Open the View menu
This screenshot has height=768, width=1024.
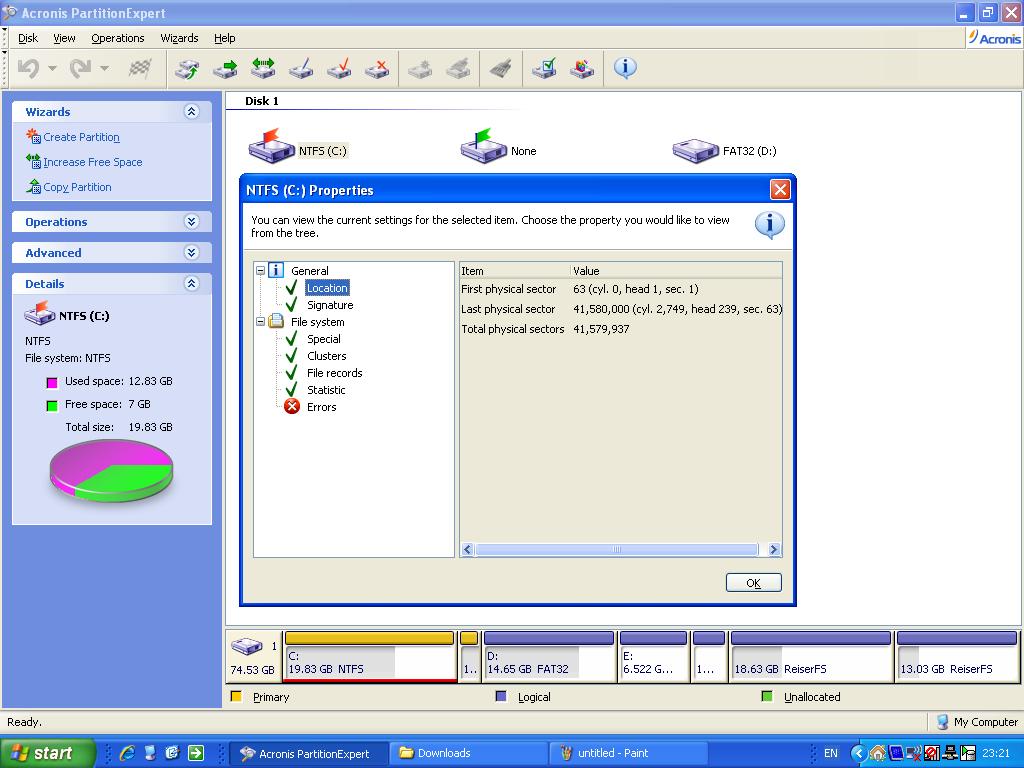(64, 38)
